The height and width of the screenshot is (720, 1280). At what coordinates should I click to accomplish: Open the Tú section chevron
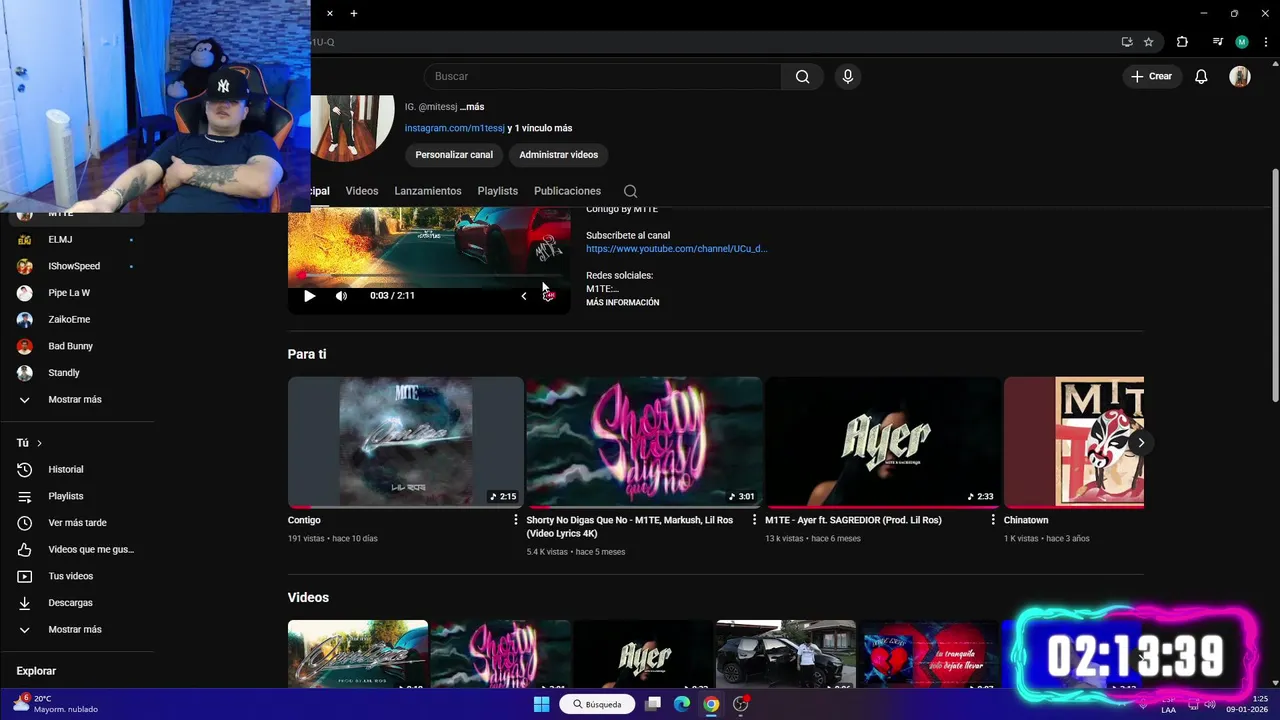[x=39, y=443]
